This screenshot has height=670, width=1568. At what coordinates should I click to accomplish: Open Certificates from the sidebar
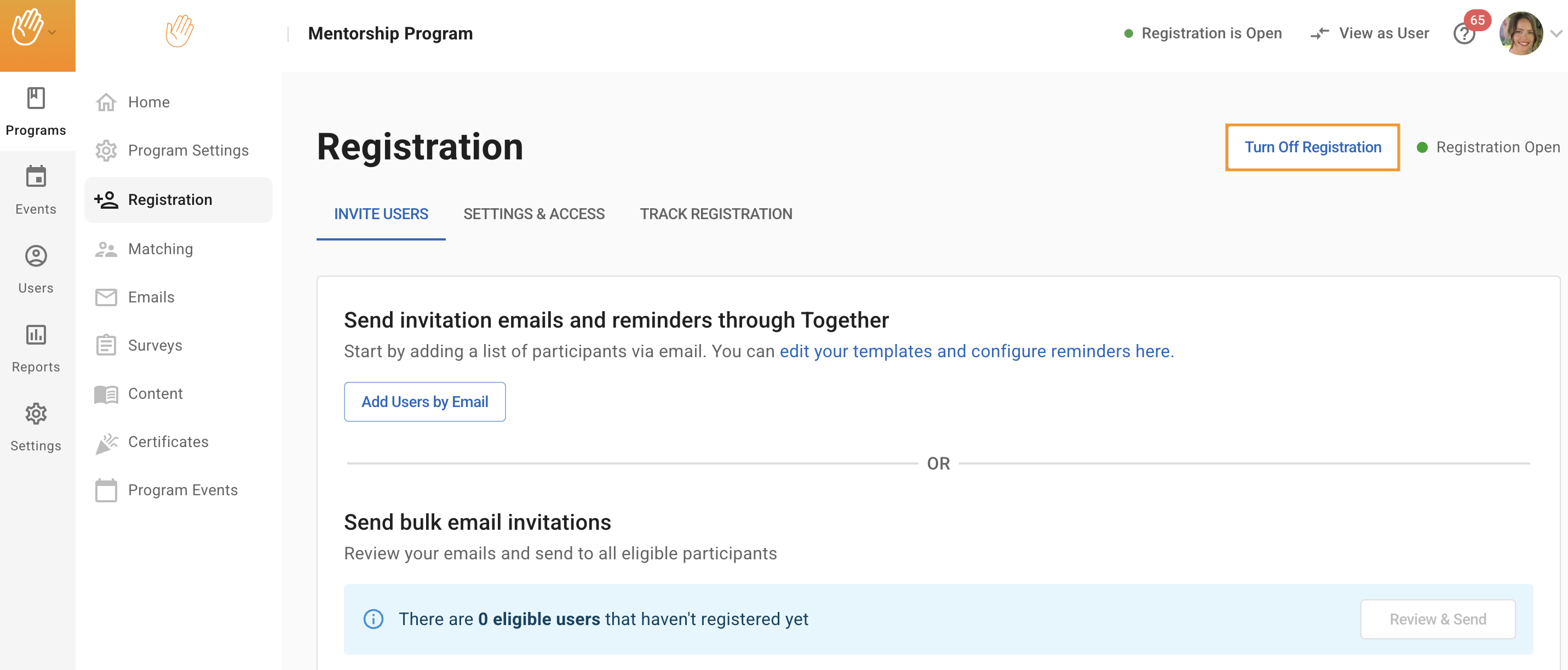[x=168, y=442]
